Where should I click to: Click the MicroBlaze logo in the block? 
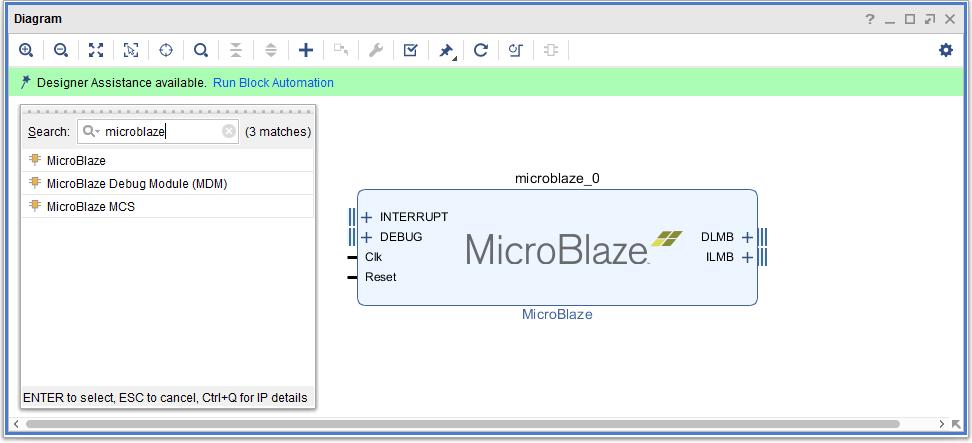click(573, 248)
